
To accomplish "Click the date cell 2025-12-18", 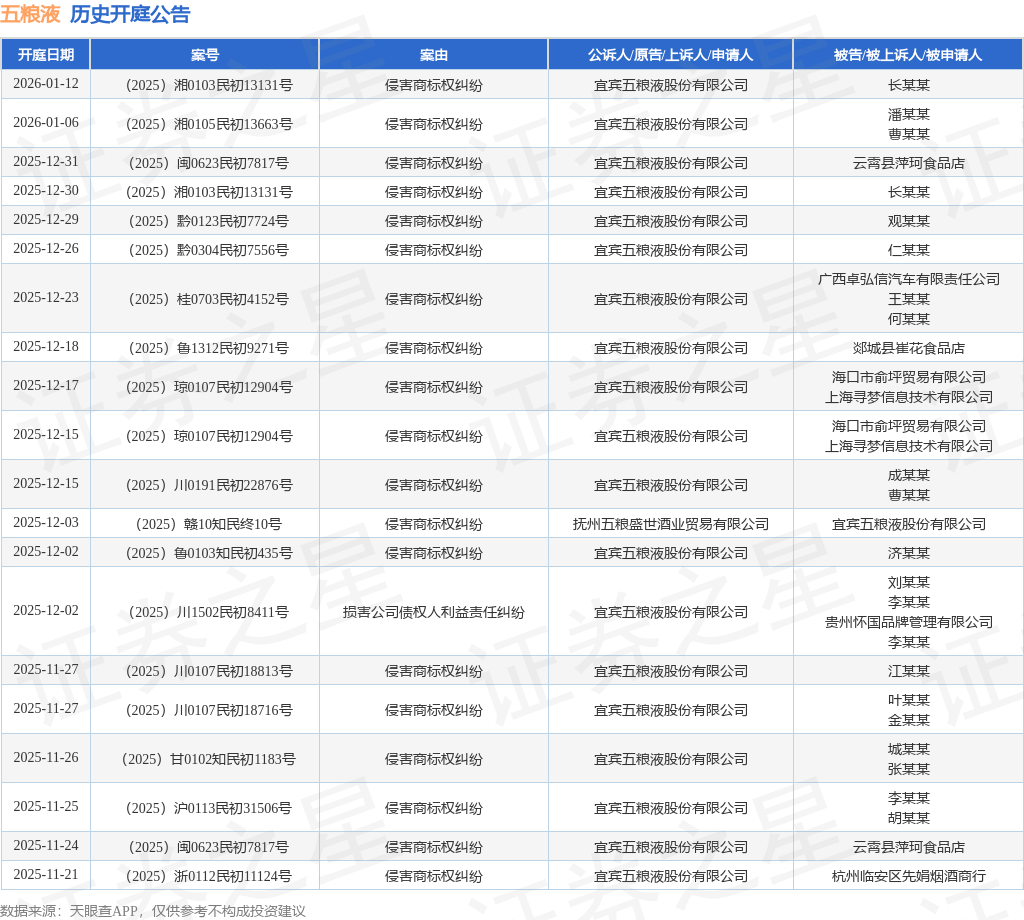I will (46, 347).
